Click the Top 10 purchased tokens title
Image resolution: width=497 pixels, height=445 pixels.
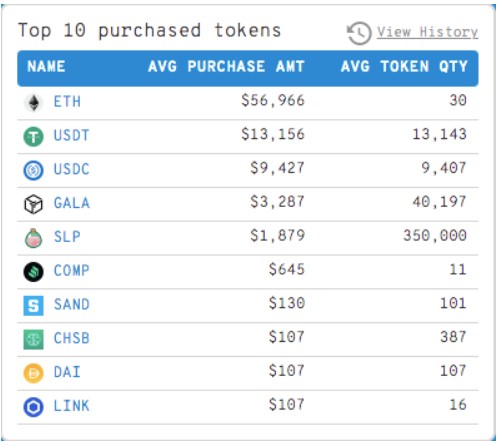pyautogui.click(x=149, y=31)
